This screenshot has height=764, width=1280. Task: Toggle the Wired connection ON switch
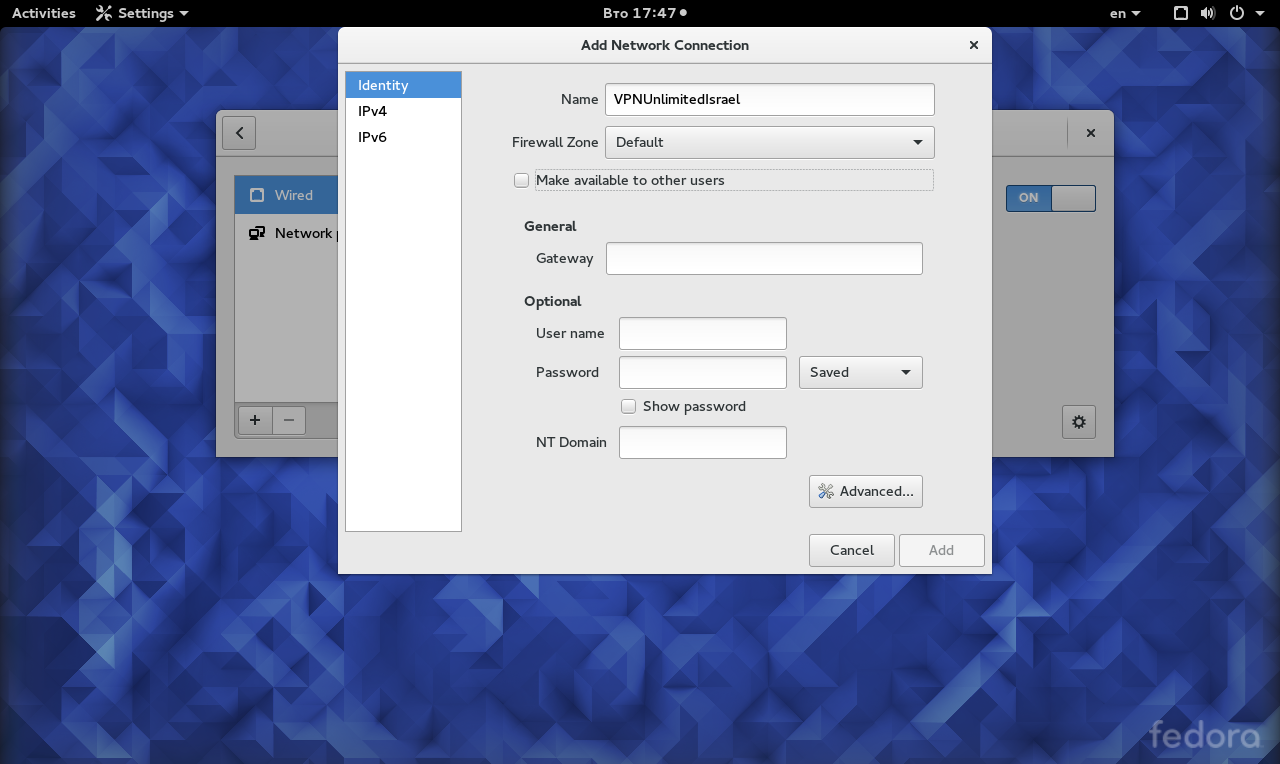click(x=1051, y=198)
